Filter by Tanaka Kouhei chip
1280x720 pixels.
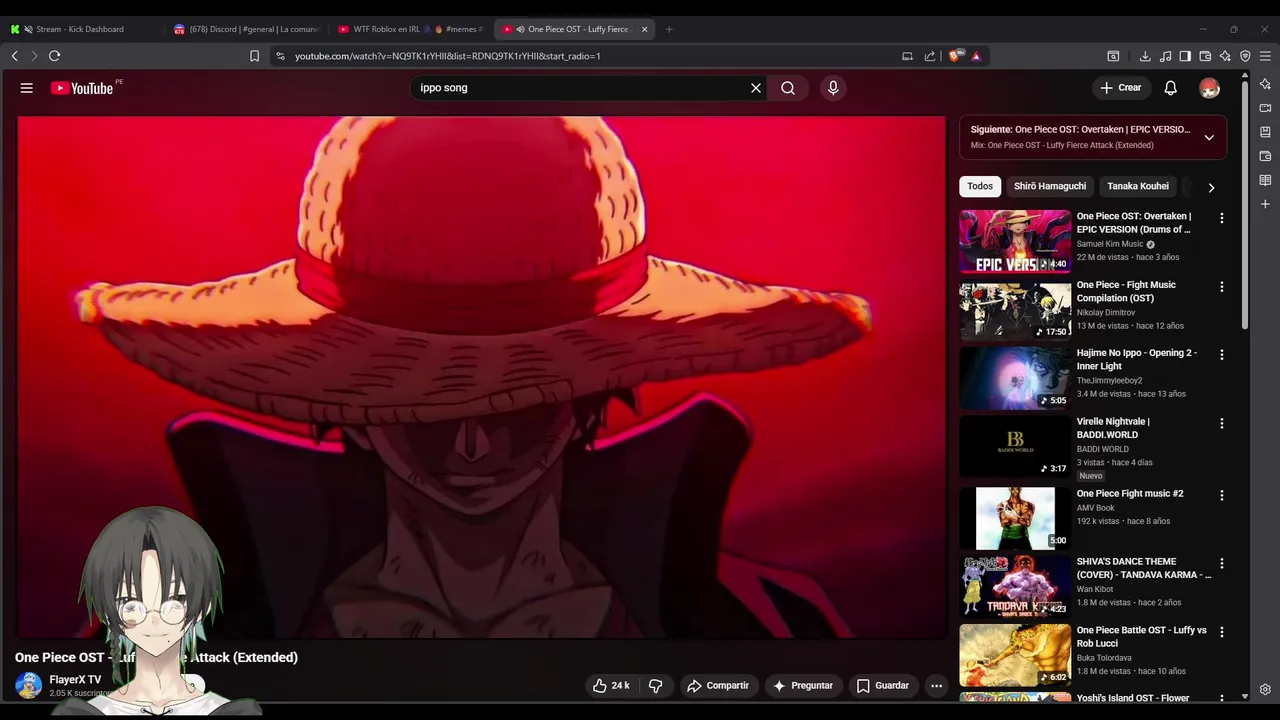tap(1138, 186)
